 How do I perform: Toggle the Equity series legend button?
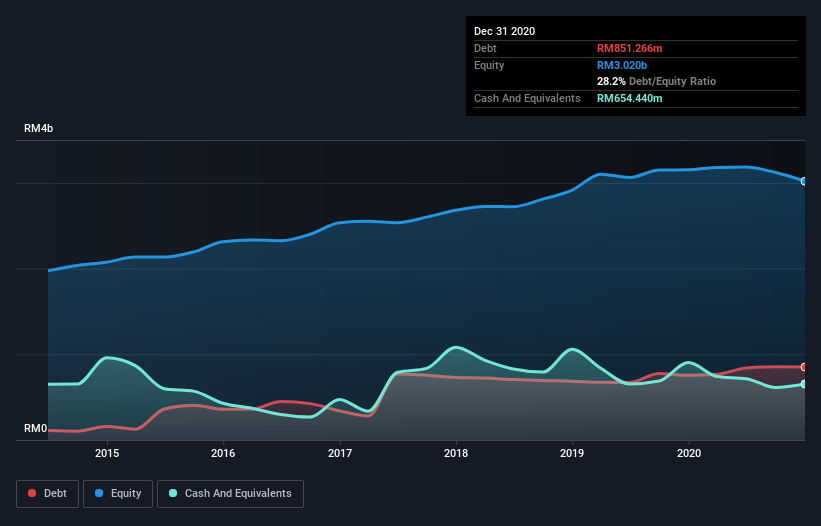click(118, 494)
